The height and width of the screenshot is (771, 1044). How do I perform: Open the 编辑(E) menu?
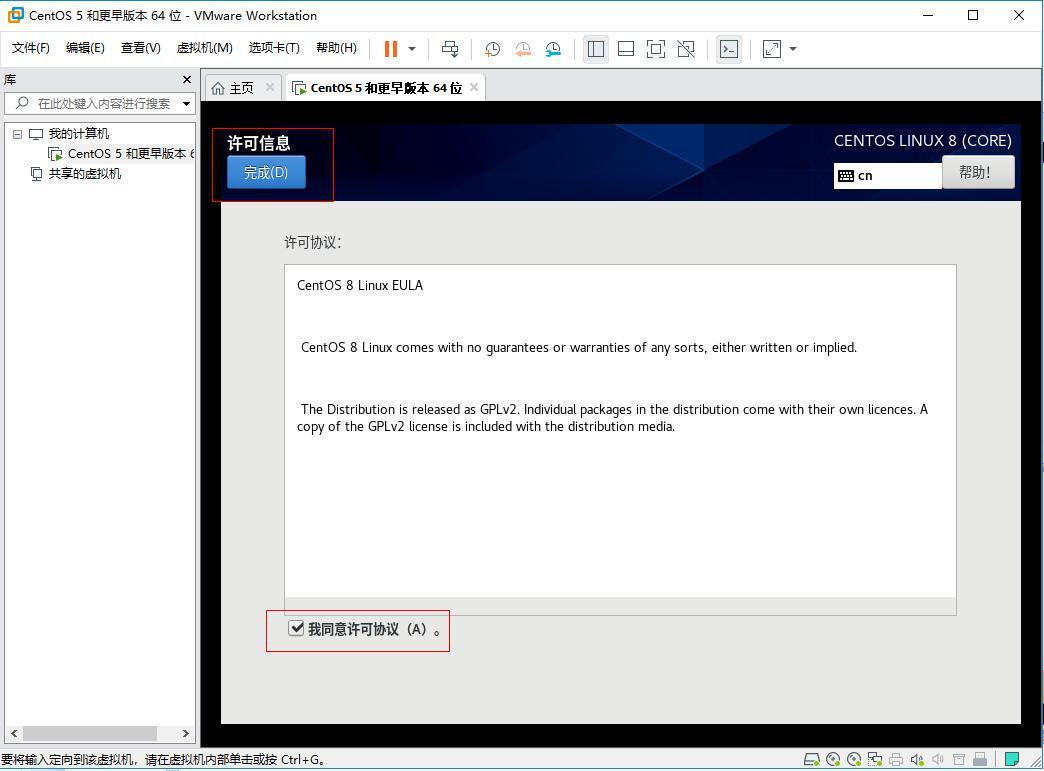(x=85, y=48)
